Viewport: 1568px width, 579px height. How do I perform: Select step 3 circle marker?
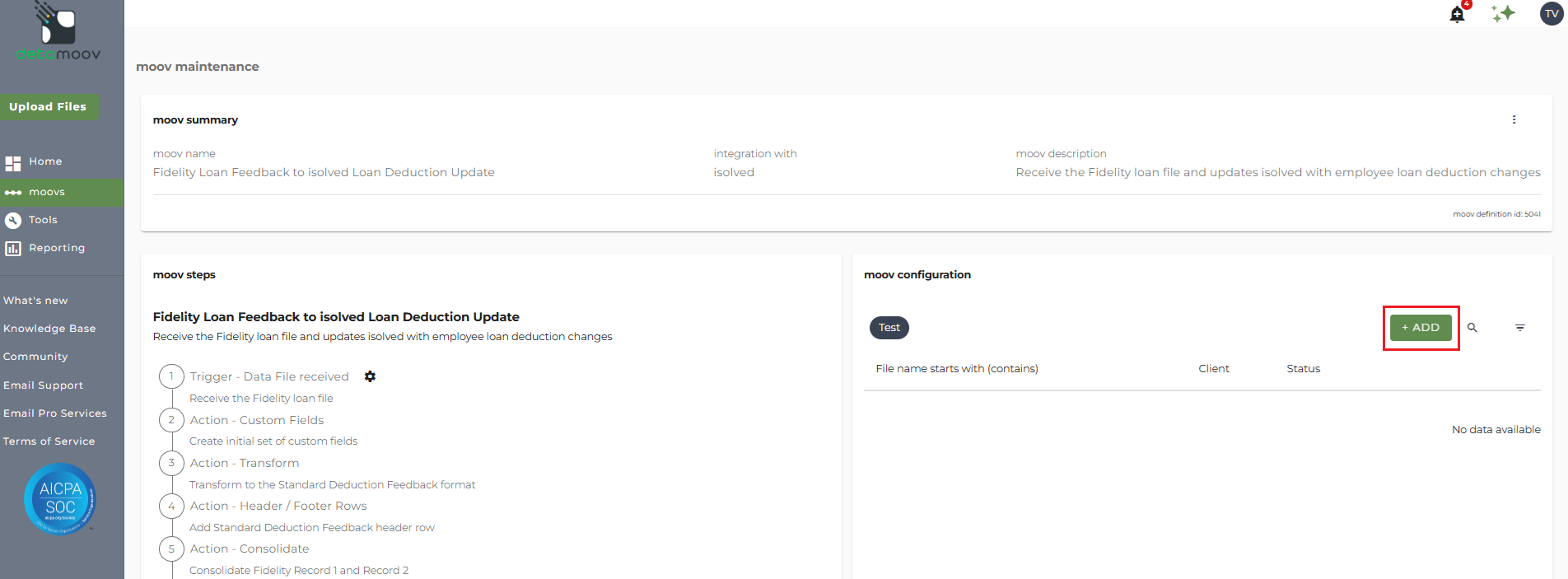(x=171, y=463)
